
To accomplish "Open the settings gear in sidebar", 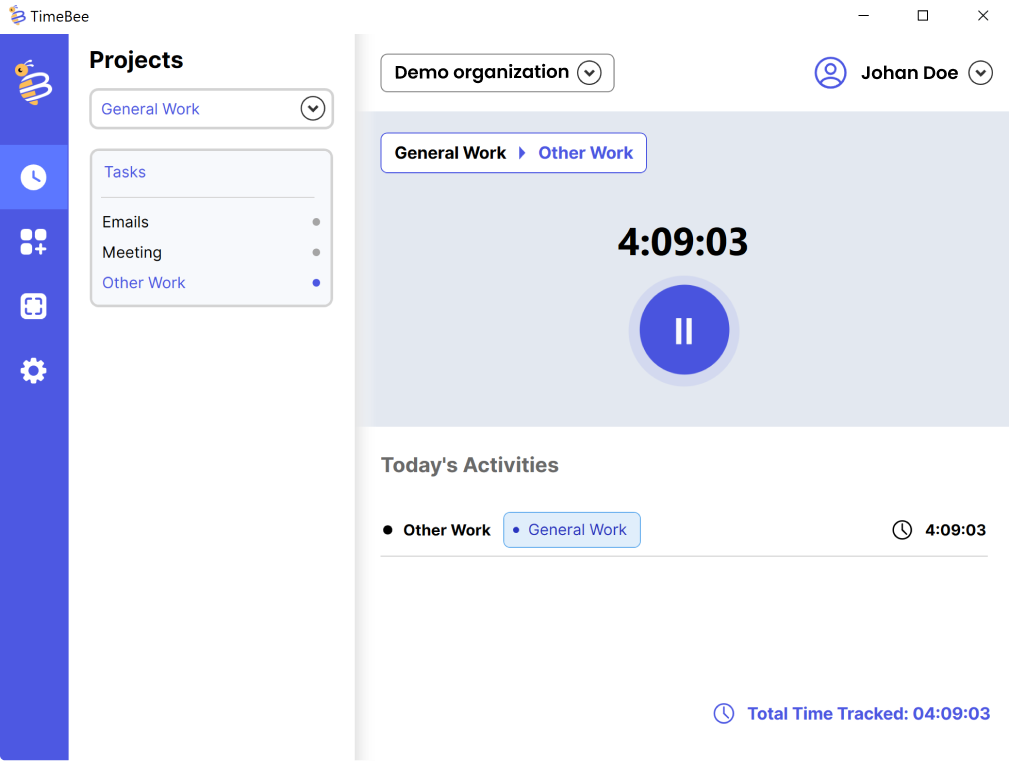I will click(x=34, y=371).
